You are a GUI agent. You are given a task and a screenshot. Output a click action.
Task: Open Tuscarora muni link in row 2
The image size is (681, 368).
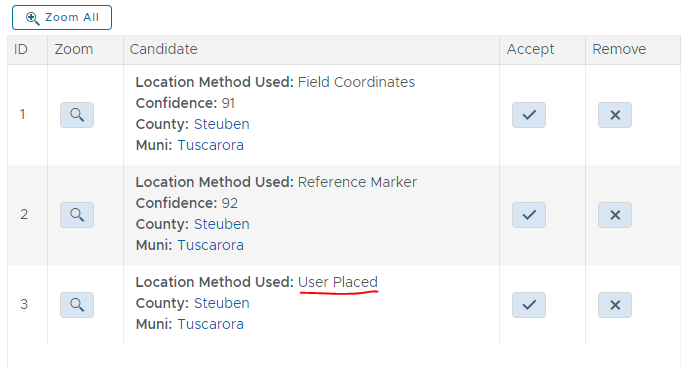click(211, 245)
